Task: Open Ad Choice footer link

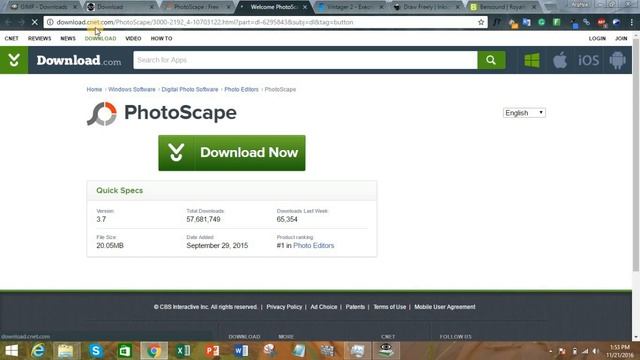Action: point(324,307)
